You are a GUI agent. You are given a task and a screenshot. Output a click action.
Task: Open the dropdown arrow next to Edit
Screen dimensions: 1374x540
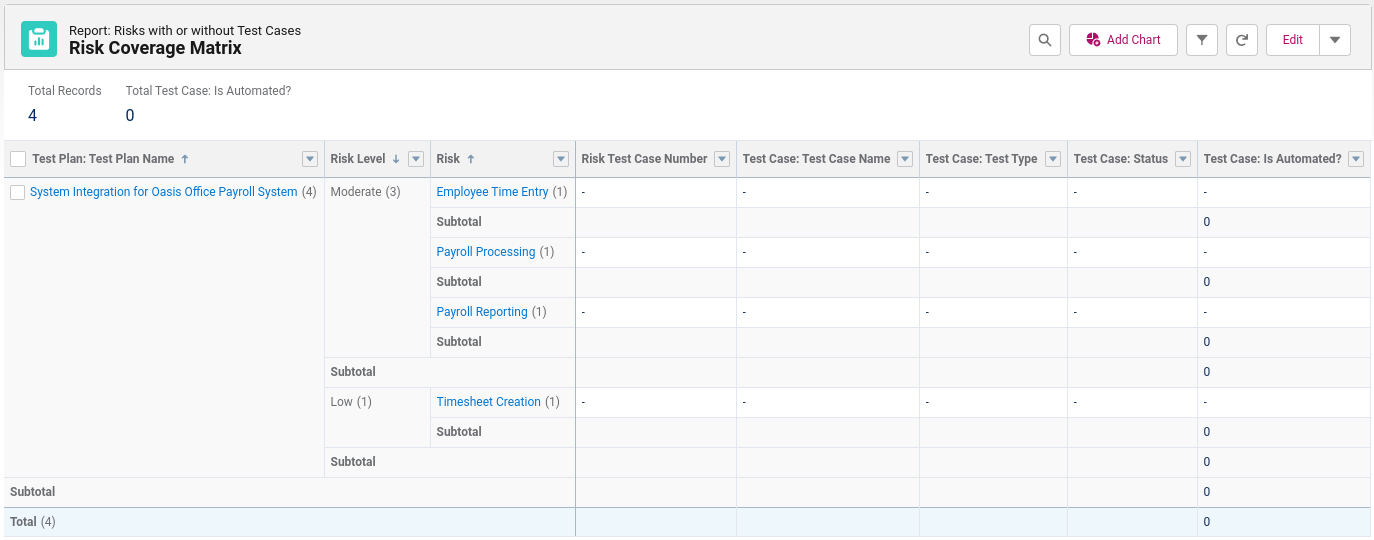pos(1335,40)
